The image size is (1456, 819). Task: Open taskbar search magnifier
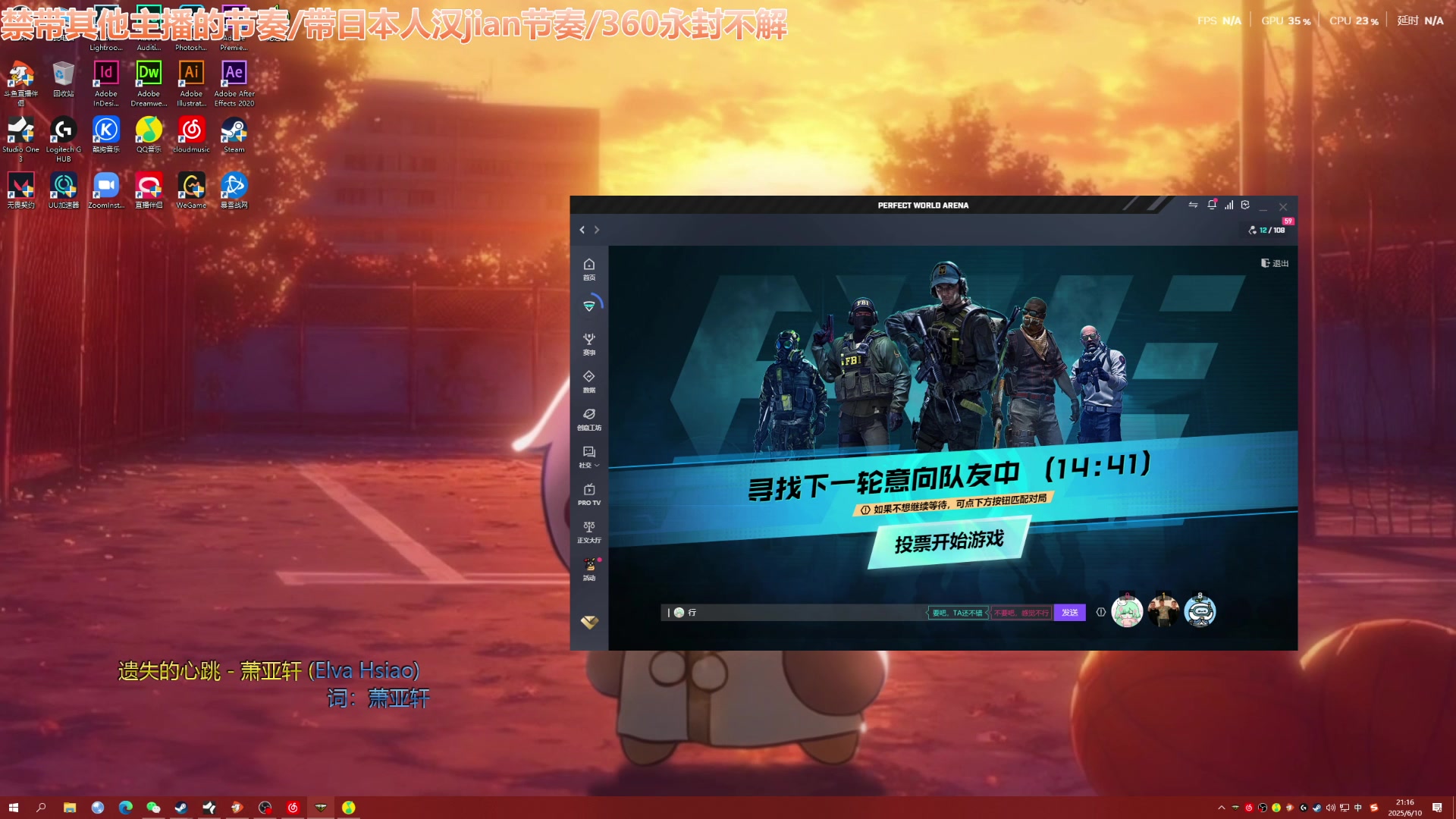tap(41, 808)
